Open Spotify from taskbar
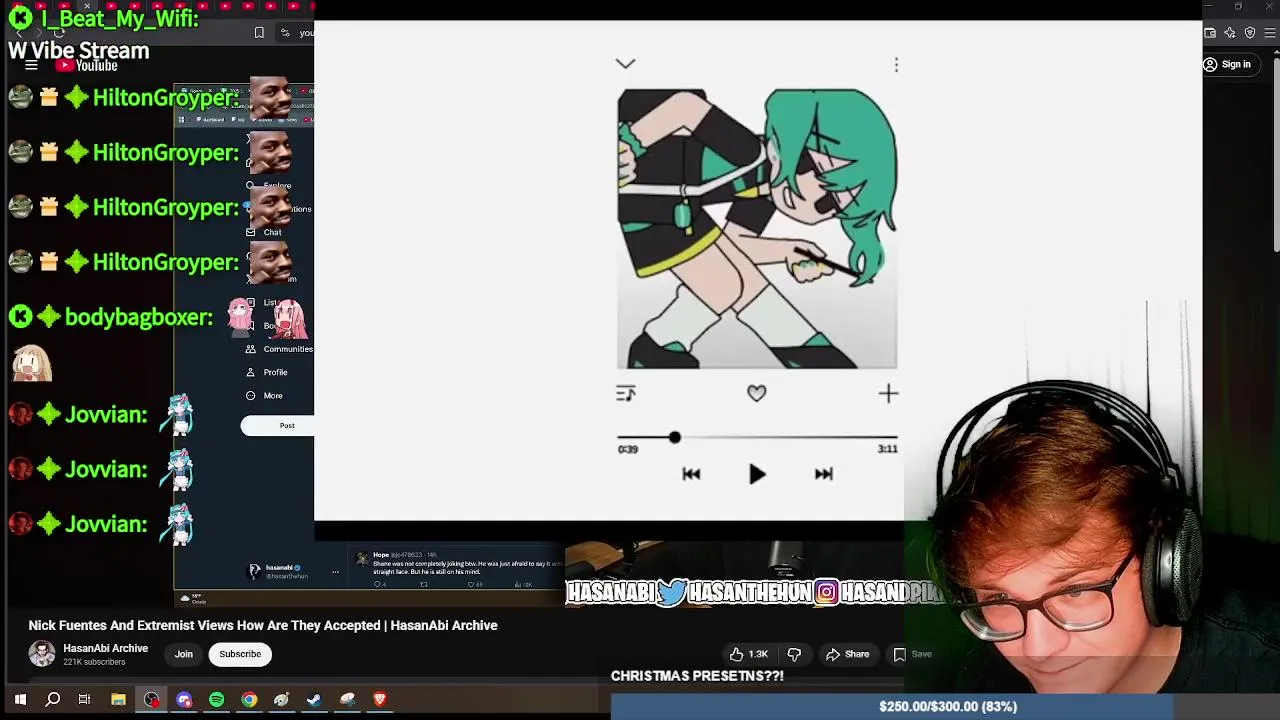This screenshot has width=1280, height=720. point(216,700)
